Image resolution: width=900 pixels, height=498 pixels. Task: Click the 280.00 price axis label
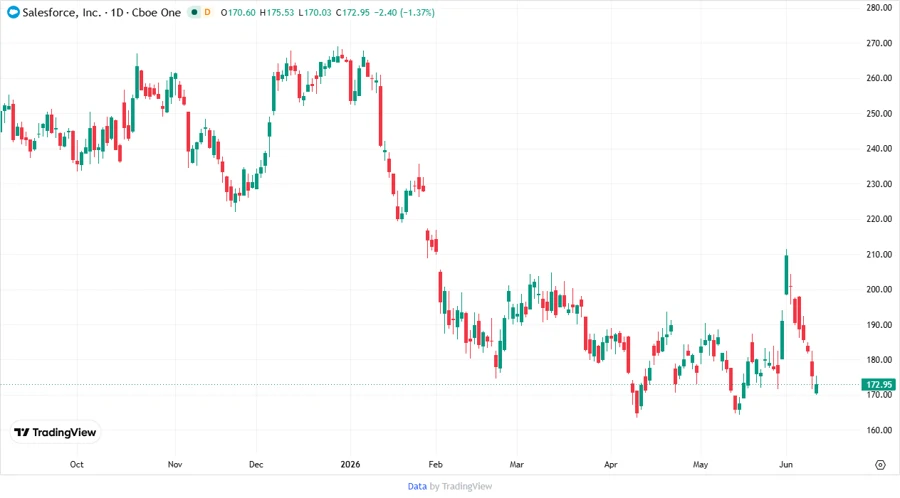pyautogui.click(x=879, y=7)
